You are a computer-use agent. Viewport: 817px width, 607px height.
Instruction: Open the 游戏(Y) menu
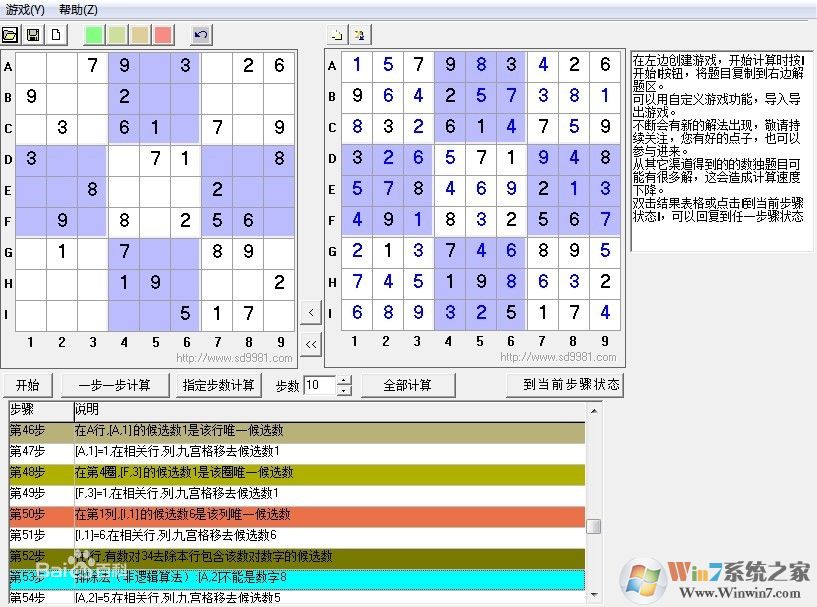click(x=24, y=9)
